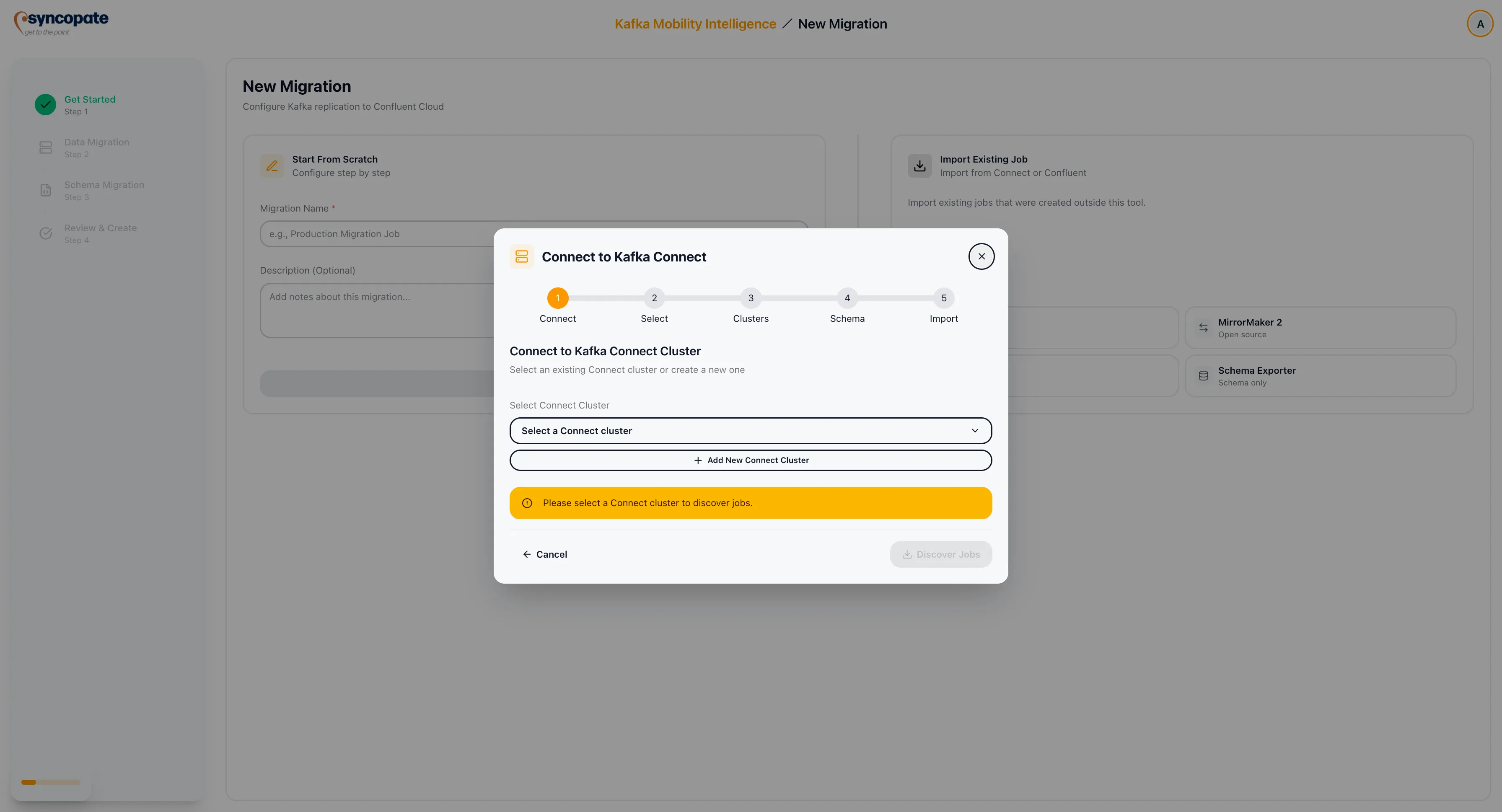Viewport: 1502px width, 812px height.
Task: Go to step 5 Import
Action: coord(943,298)
